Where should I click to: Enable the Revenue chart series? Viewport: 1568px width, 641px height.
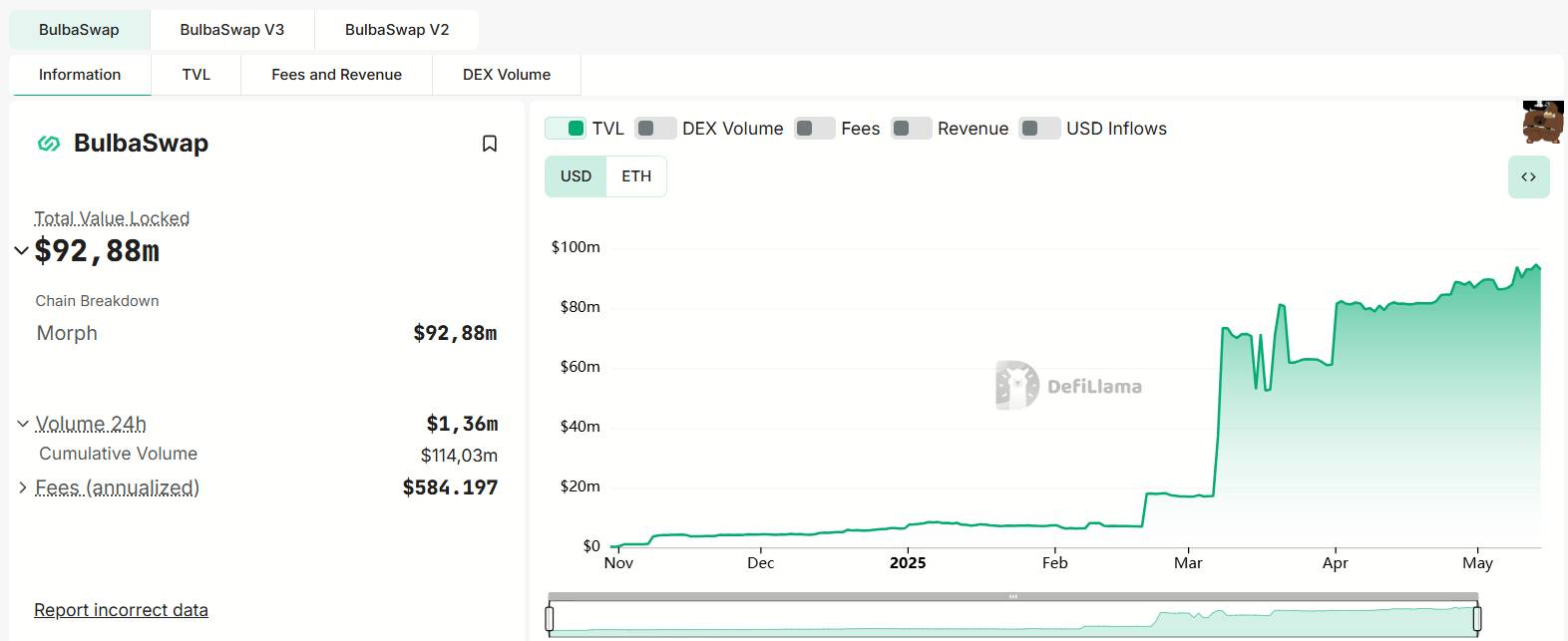click(911, 129)
